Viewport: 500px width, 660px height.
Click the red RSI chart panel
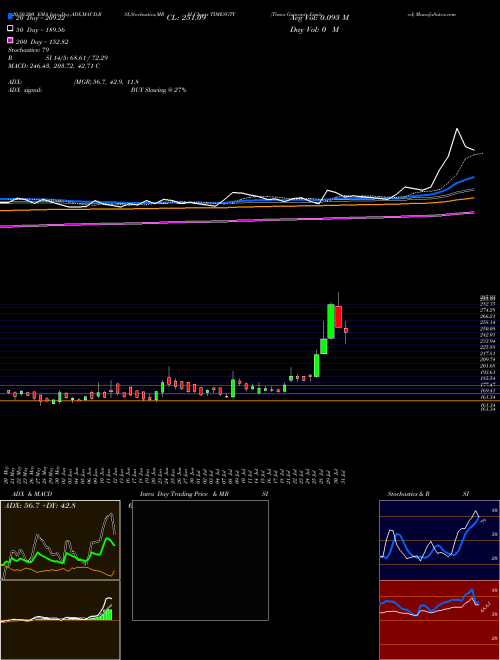point(439,620)
